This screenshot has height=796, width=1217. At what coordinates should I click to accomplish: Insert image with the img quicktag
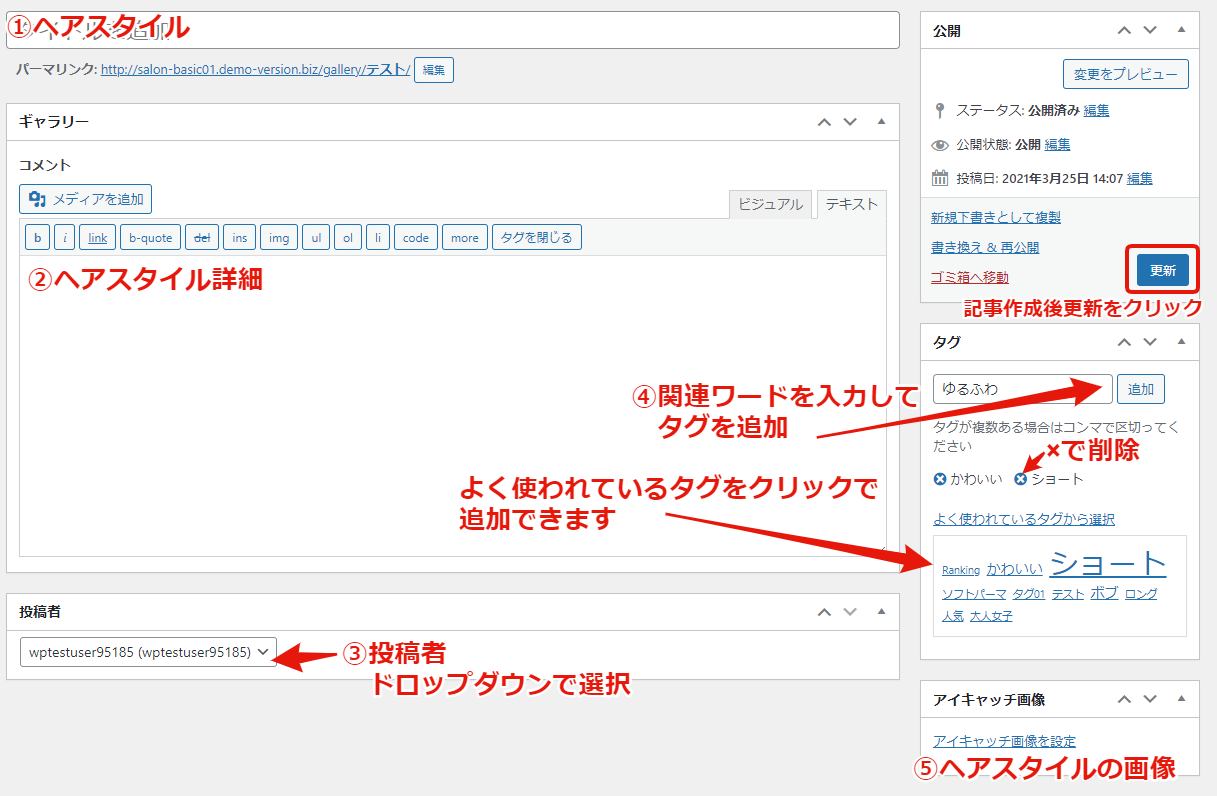(x=279, y=238)
